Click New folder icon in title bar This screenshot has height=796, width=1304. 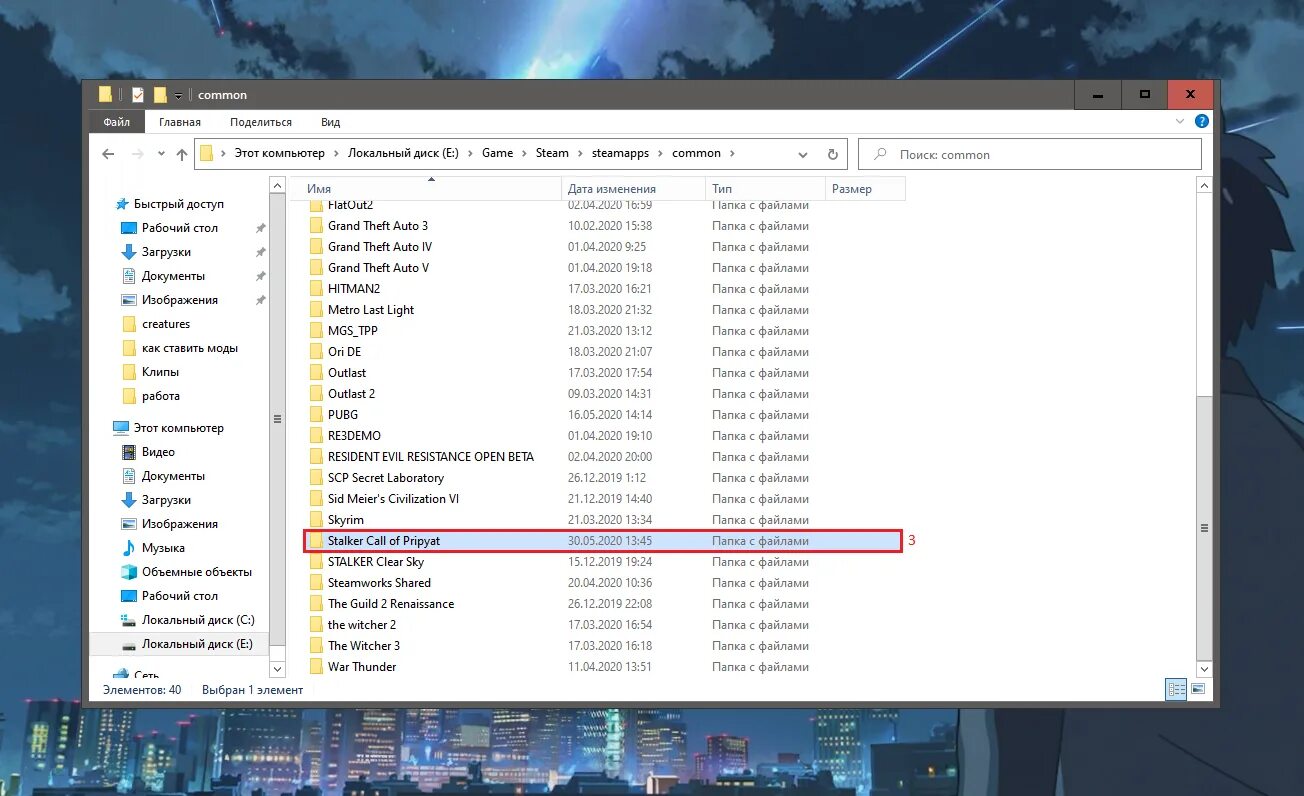(x=160, y=95)
